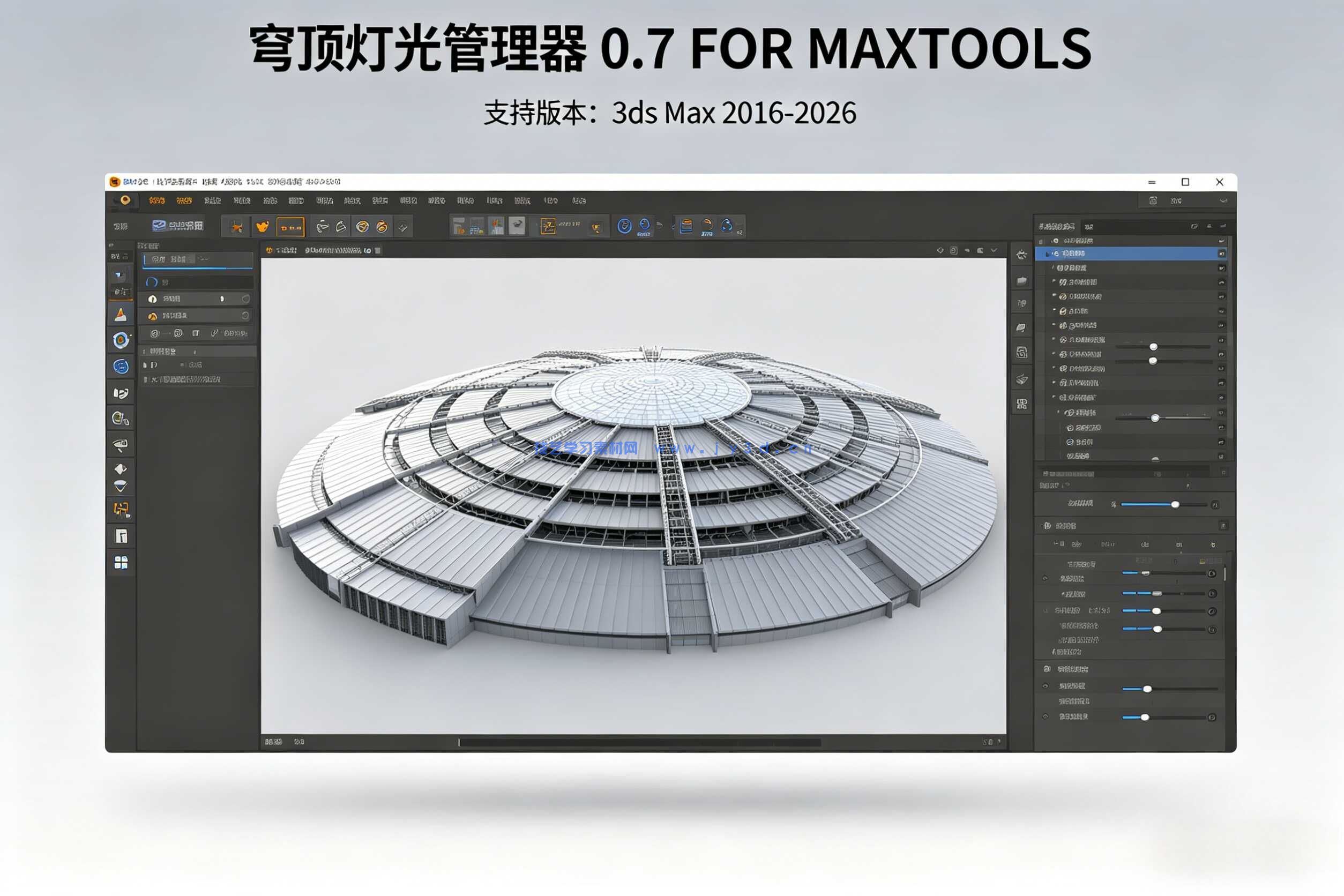
Task: Click the stacked layers icon in right icon strip
Action: click(x=1022, y=379)
